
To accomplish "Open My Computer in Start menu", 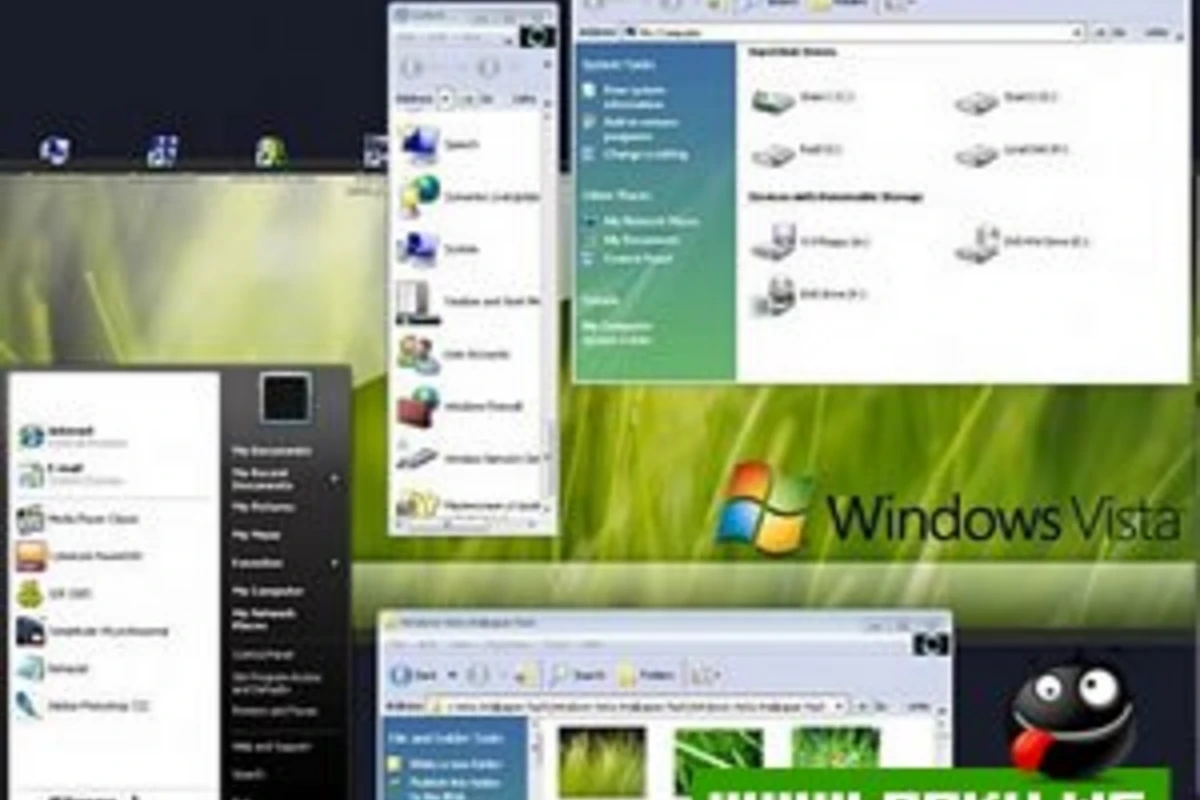I will pos(268,591).
